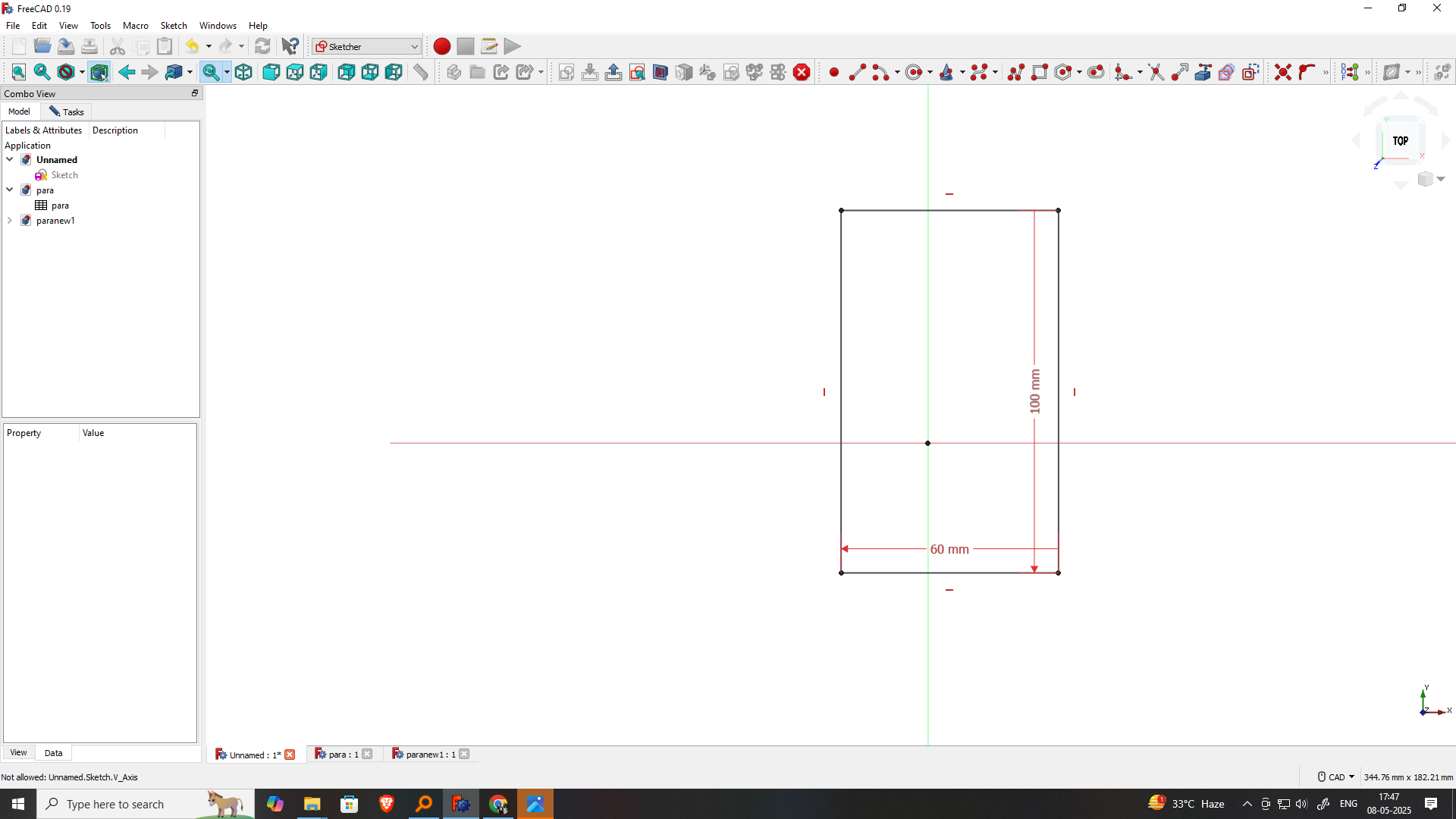Select the Create slot tool
This screenshot has height=819, width=1456.
click(1096, 73)
